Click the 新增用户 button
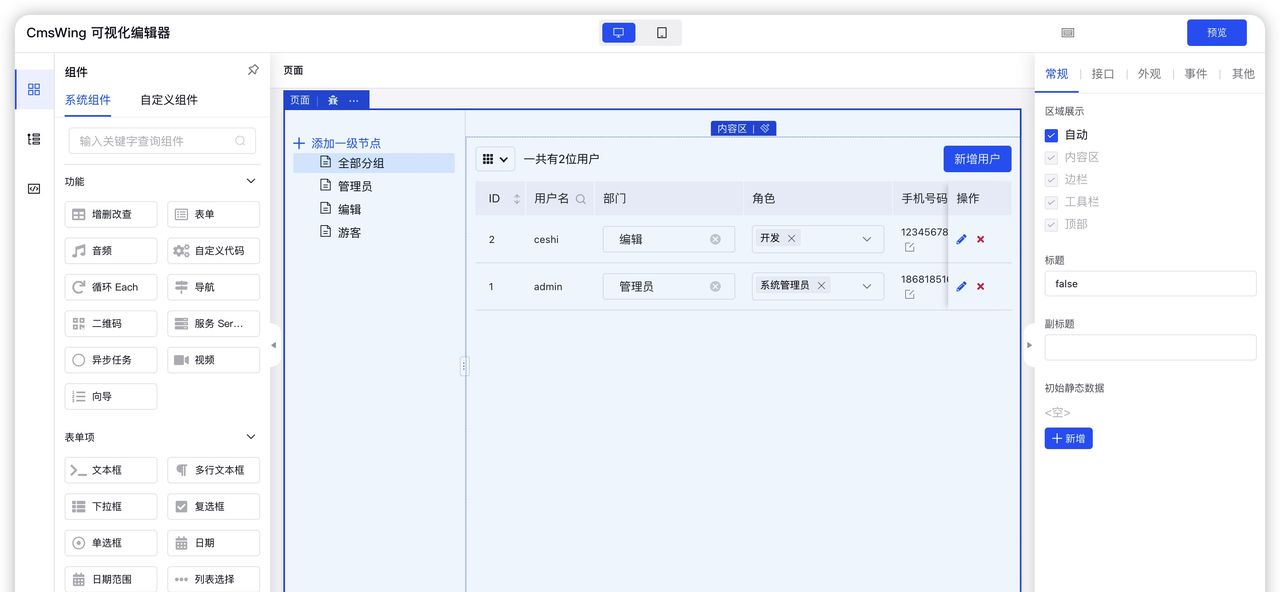This screenshot has width=1280, height=592. point(977,158)
